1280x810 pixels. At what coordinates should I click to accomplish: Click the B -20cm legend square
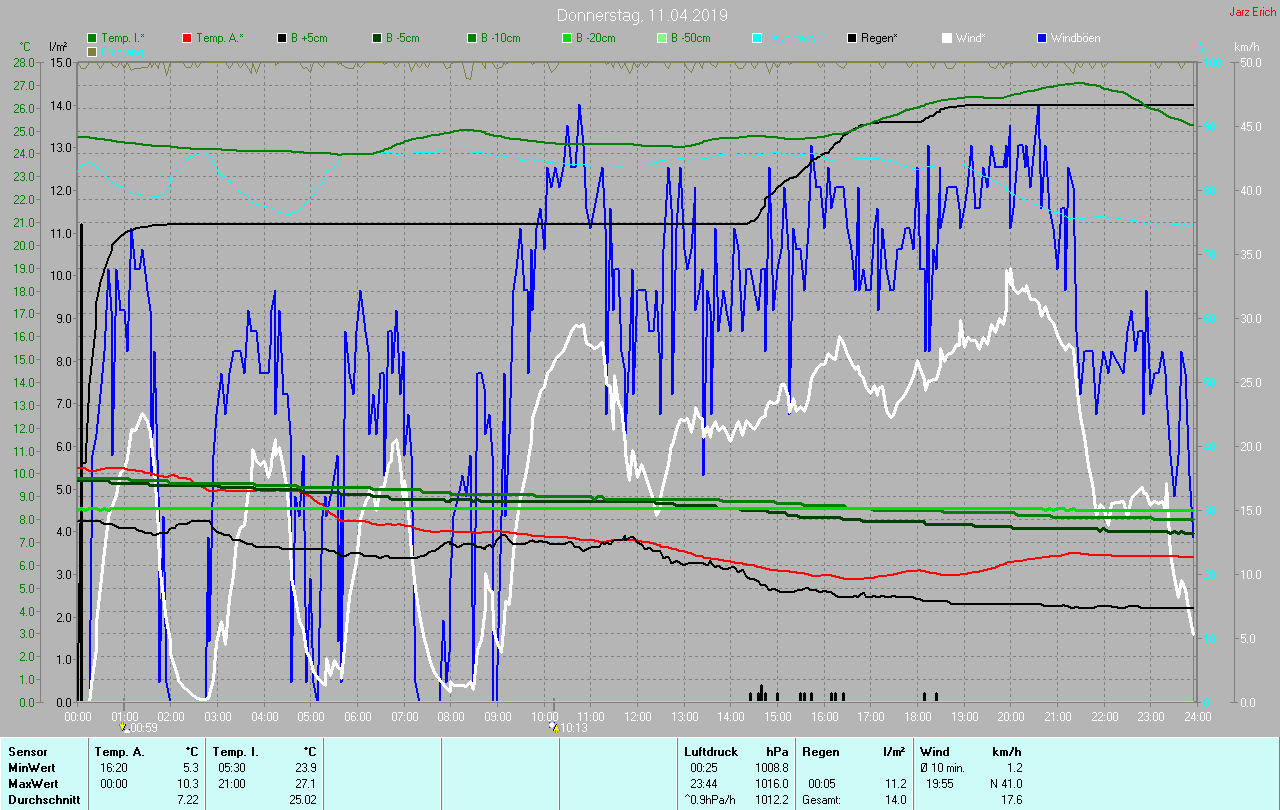[x=567, y=38]
